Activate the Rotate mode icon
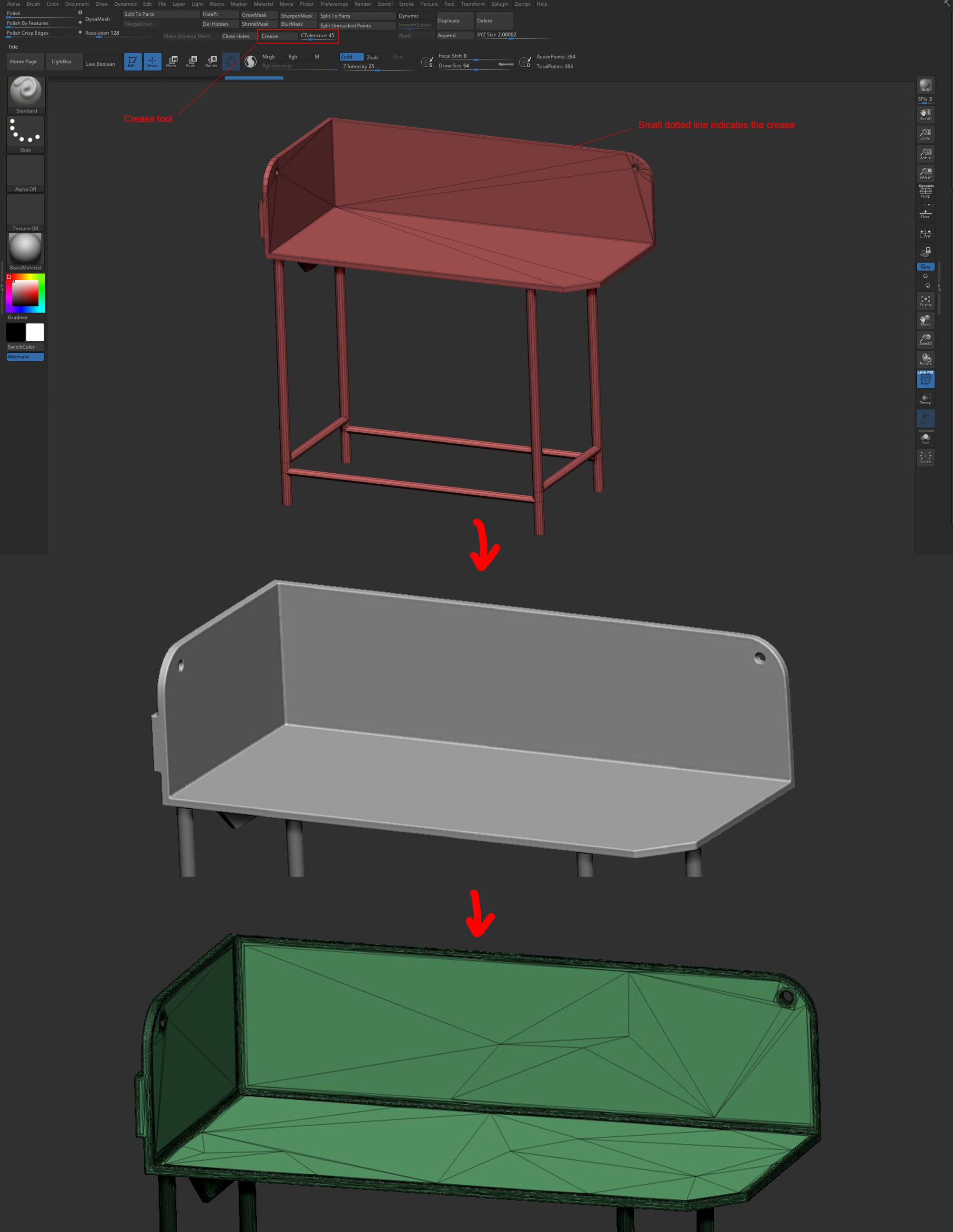The image size is (953, 1232). 212,61
